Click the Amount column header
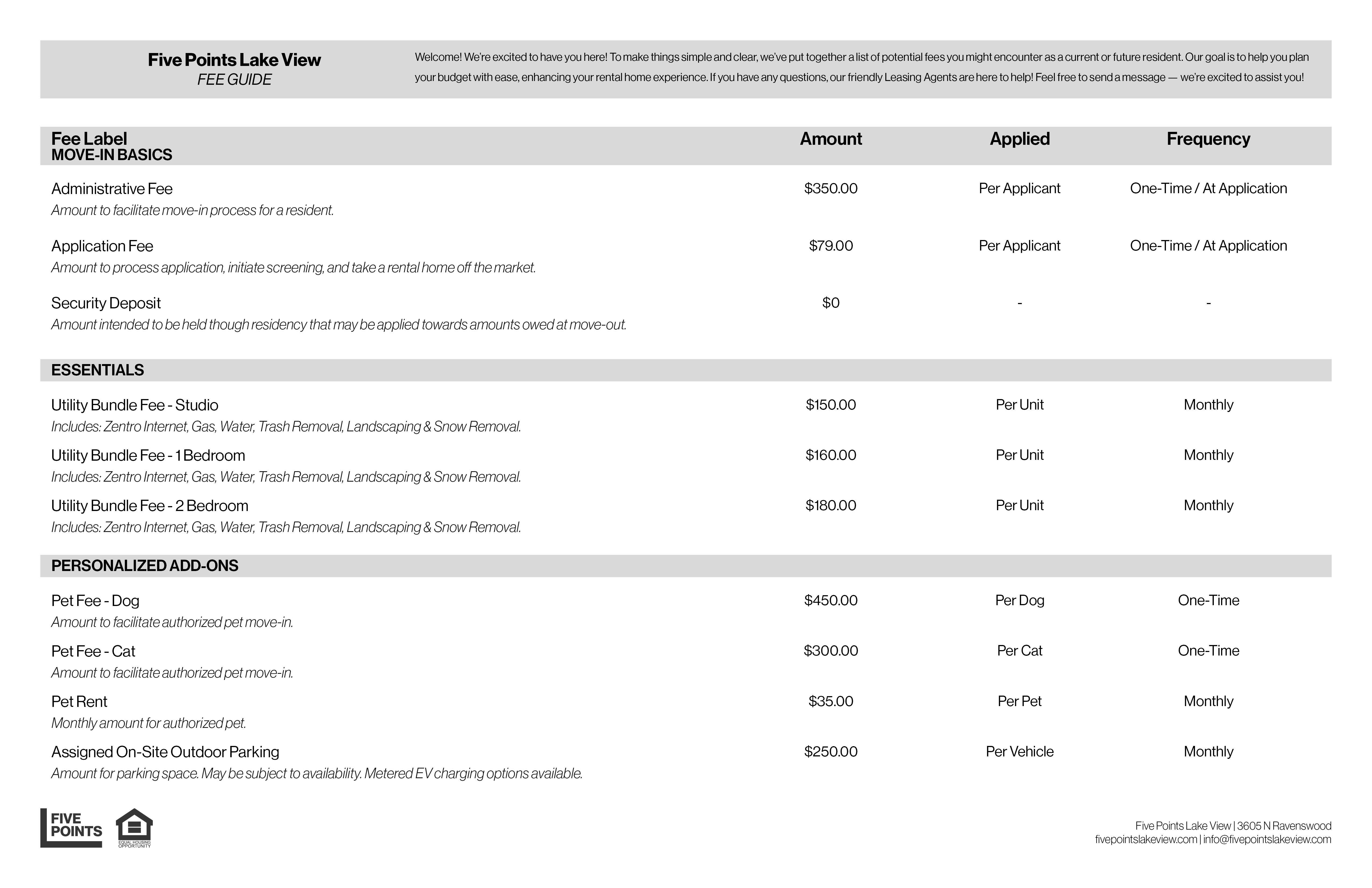This screenshot has width=1372, height=888. click(831, 139)
